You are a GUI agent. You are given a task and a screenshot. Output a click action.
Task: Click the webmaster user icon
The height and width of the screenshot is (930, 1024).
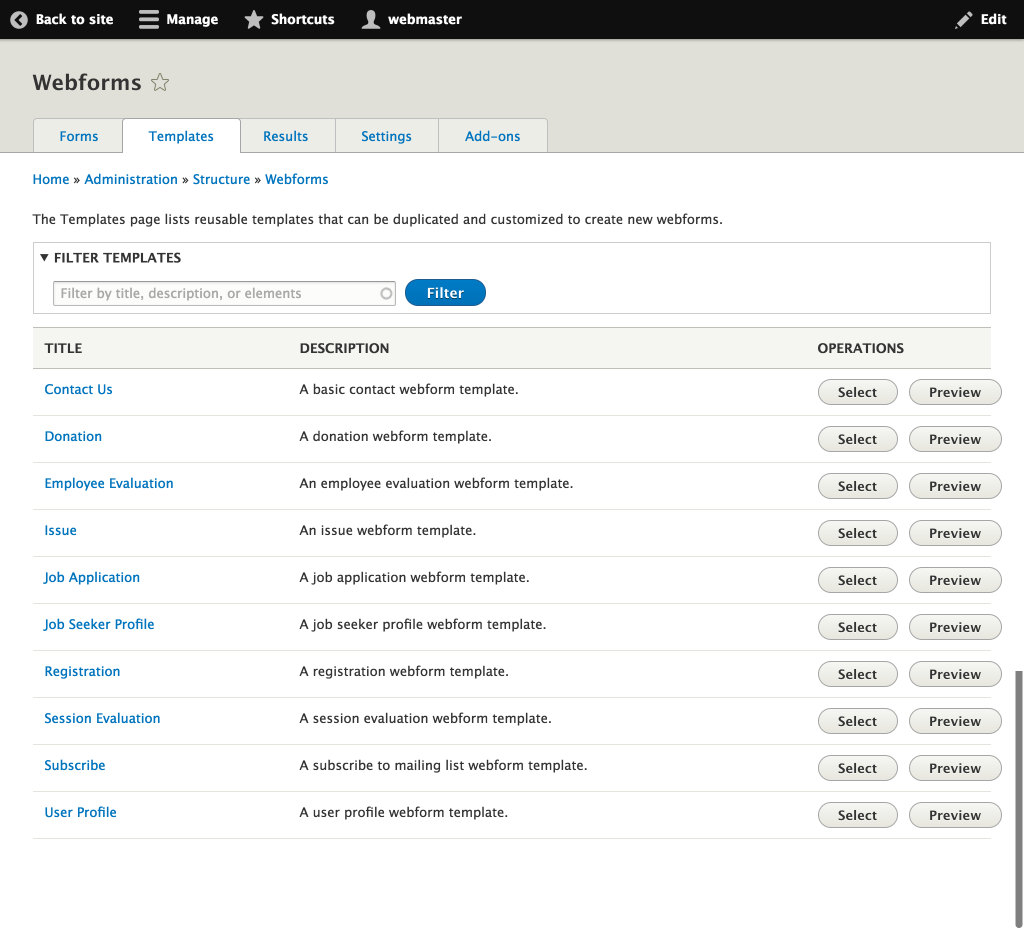[x=371, y=20]
